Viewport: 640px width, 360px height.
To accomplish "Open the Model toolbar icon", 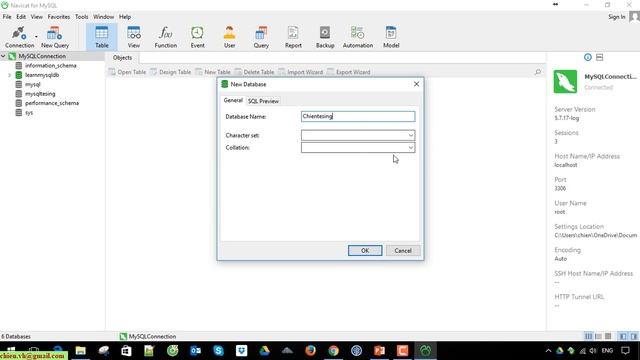I will pos(391,37).
